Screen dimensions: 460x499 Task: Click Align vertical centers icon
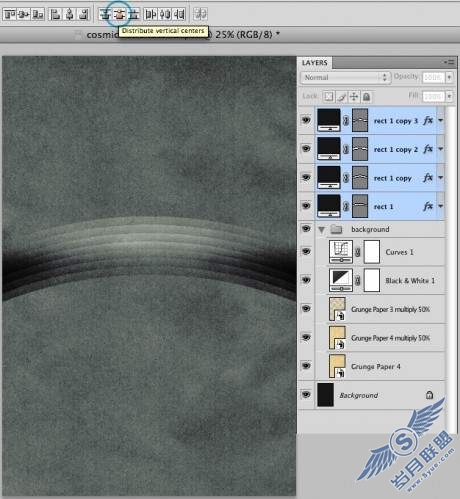coord(24,14)
